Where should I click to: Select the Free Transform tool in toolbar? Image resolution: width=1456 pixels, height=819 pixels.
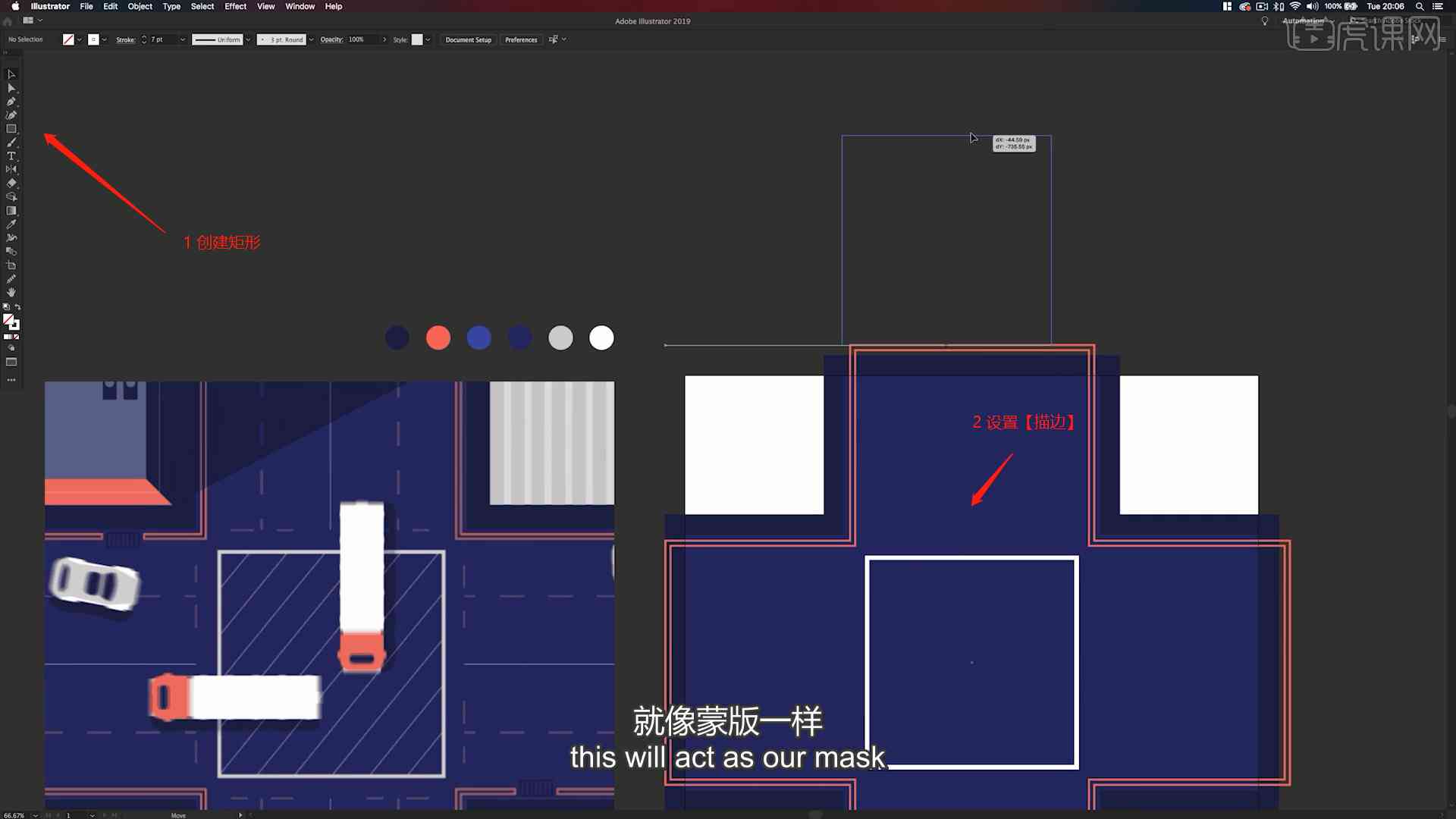11,197
